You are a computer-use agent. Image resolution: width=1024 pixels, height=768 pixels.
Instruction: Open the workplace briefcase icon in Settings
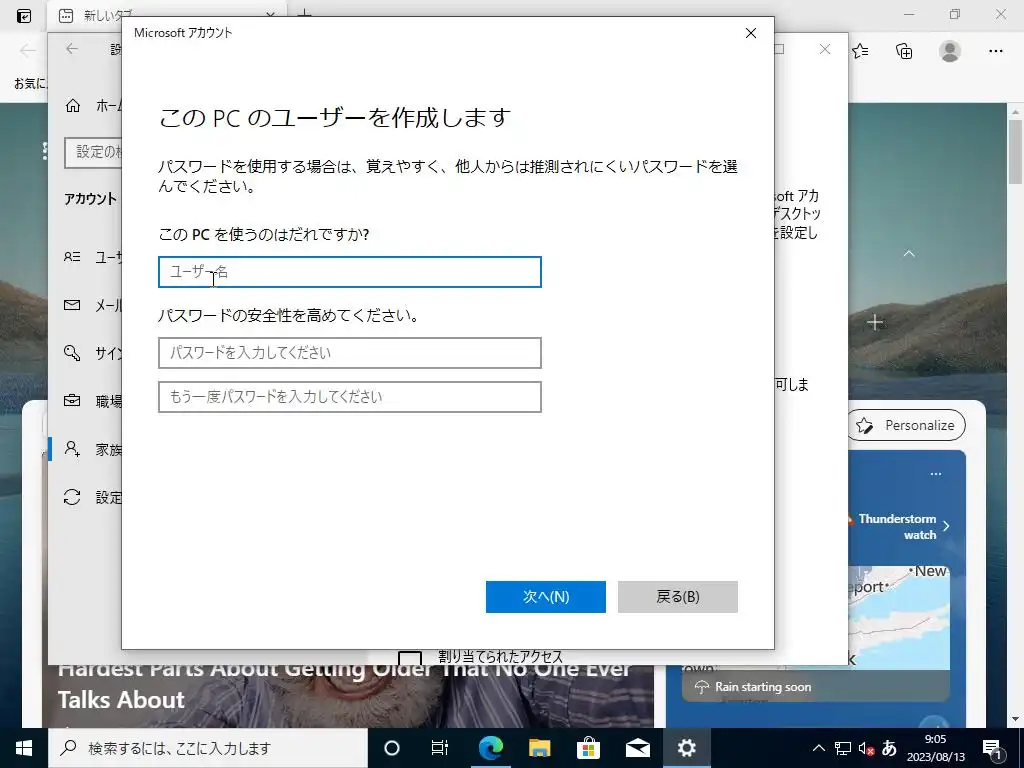72,400
